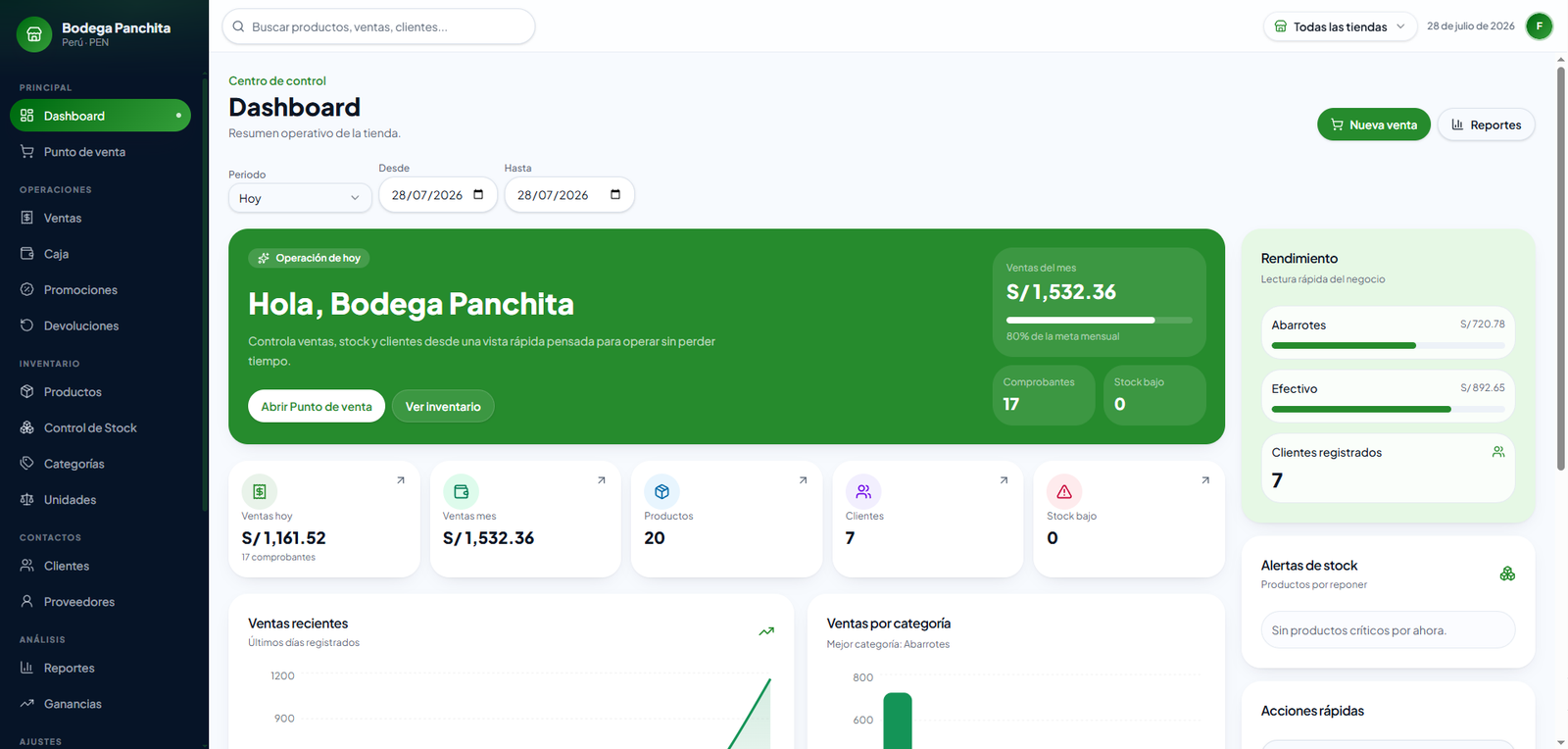Click the Comprobantes 17 tile
This screenshot has width=1568, height=749.
tap(1044, 395)
